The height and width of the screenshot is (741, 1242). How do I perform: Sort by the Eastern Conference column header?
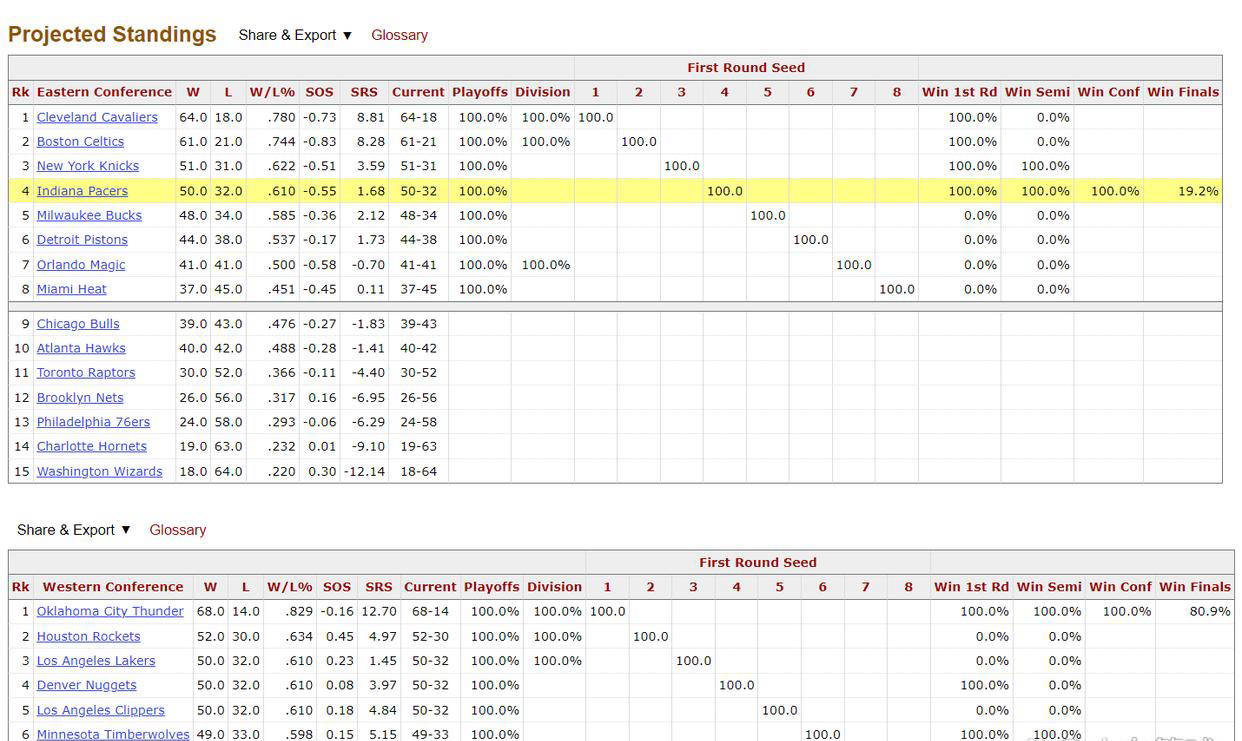[x=104, y=92]
